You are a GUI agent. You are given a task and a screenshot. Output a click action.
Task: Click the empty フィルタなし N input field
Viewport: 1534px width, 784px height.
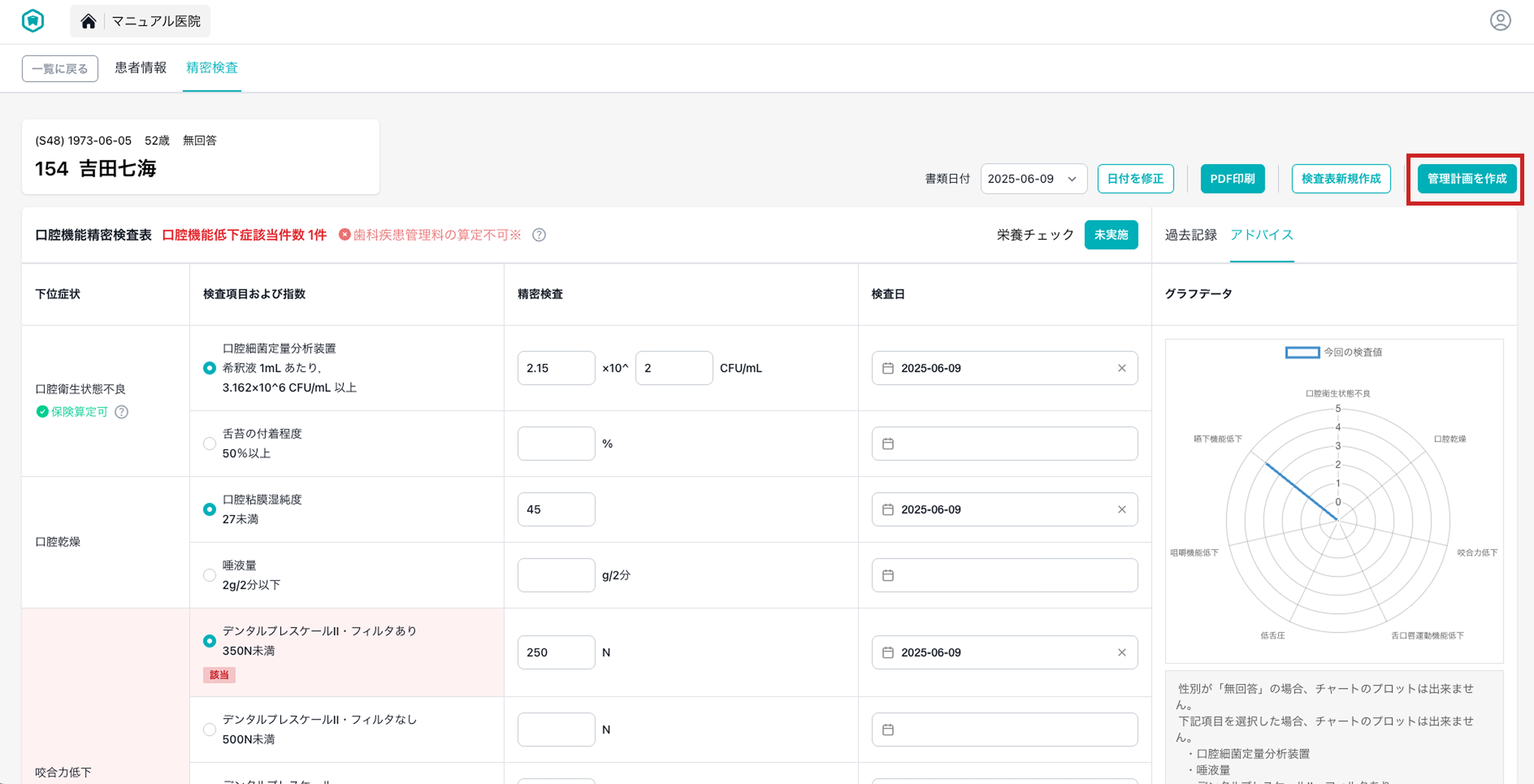556,730
